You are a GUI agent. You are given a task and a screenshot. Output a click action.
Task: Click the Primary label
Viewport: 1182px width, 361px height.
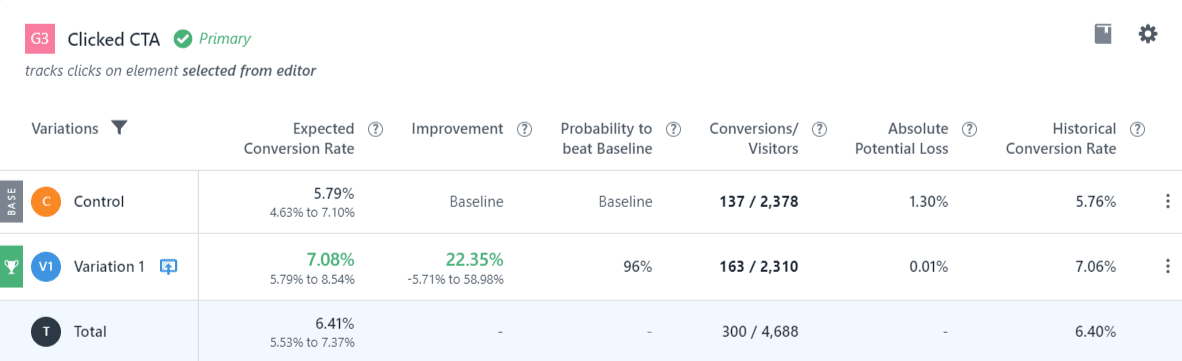(x=225, y=38)
